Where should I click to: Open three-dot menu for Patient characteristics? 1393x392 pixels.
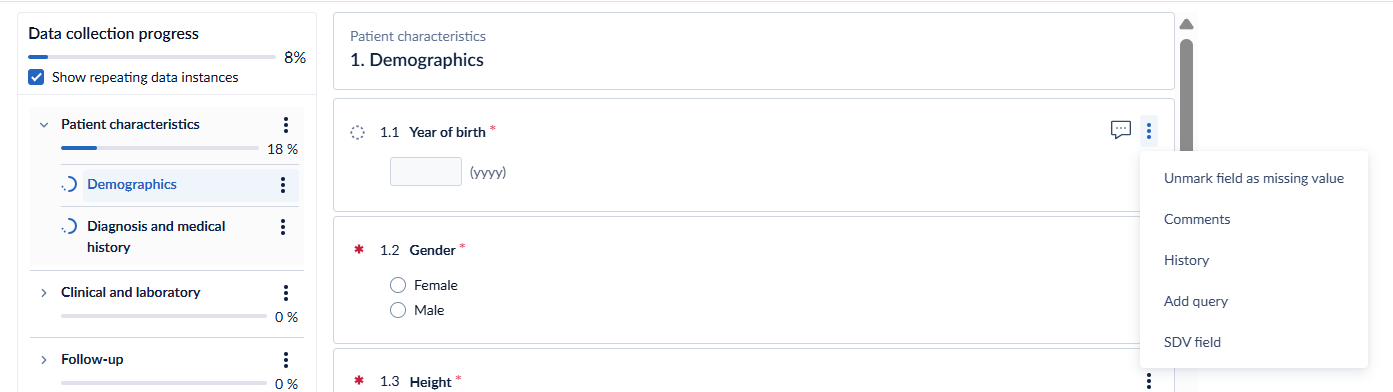coord(285,125)
